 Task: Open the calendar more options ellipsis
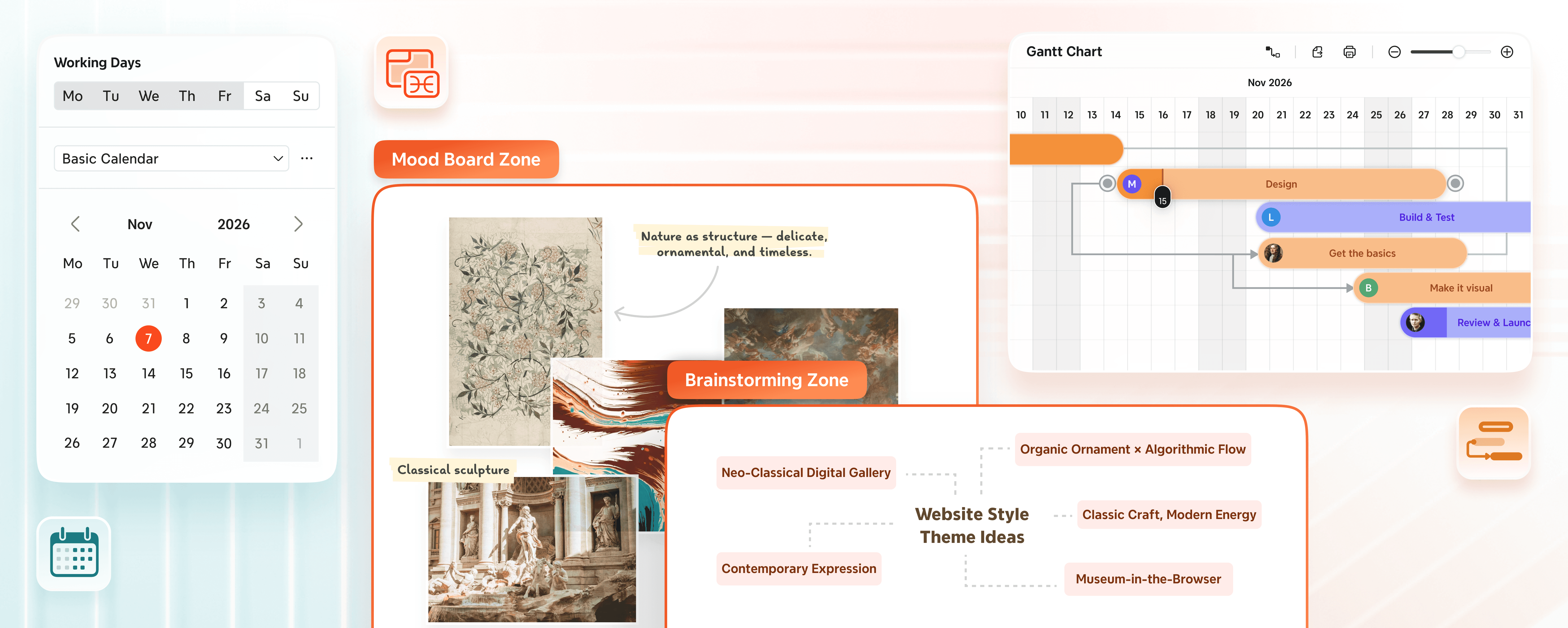(x=307, y=158)
